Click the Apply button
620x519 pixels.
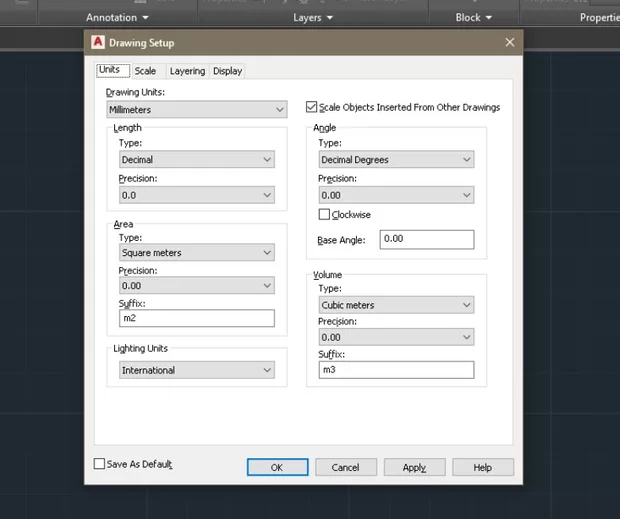pyautogui.click(x=414, y=467)
